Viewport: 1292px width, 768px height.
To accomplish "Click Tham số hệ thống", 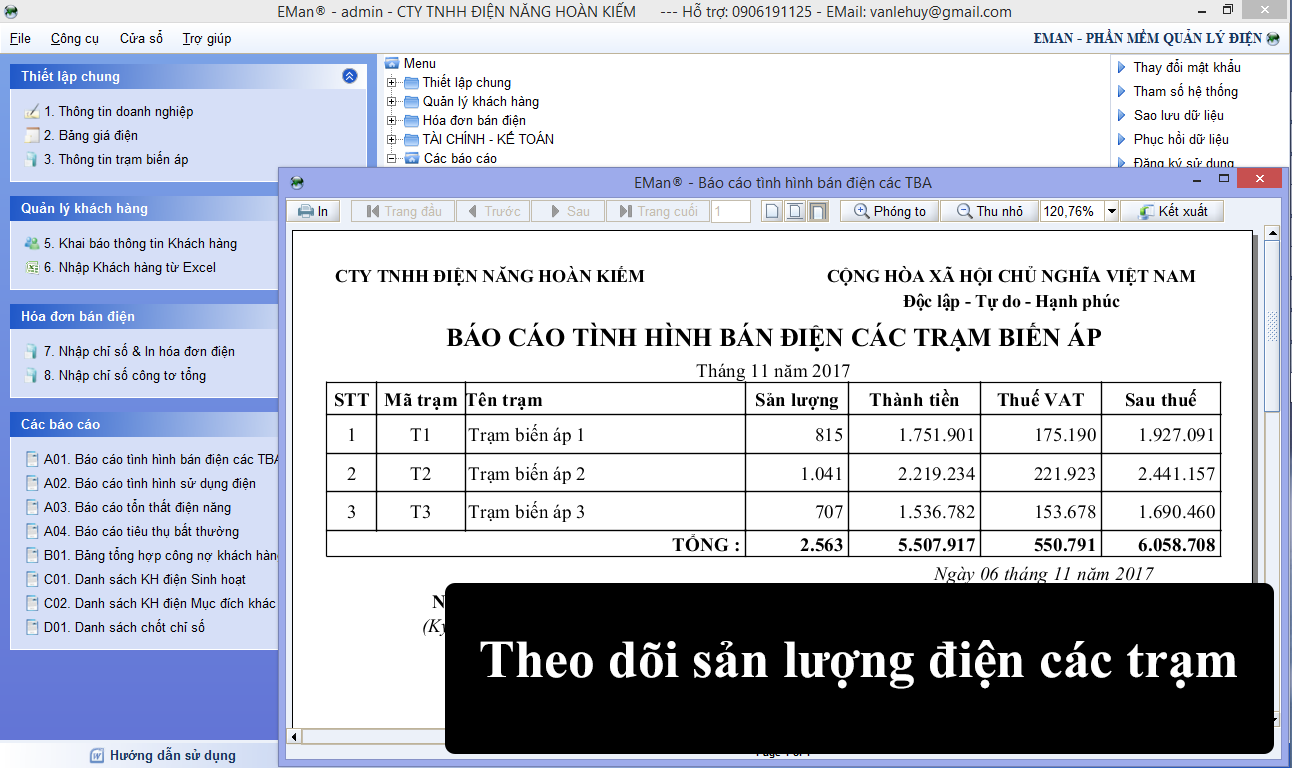I will click(1185, 91).
